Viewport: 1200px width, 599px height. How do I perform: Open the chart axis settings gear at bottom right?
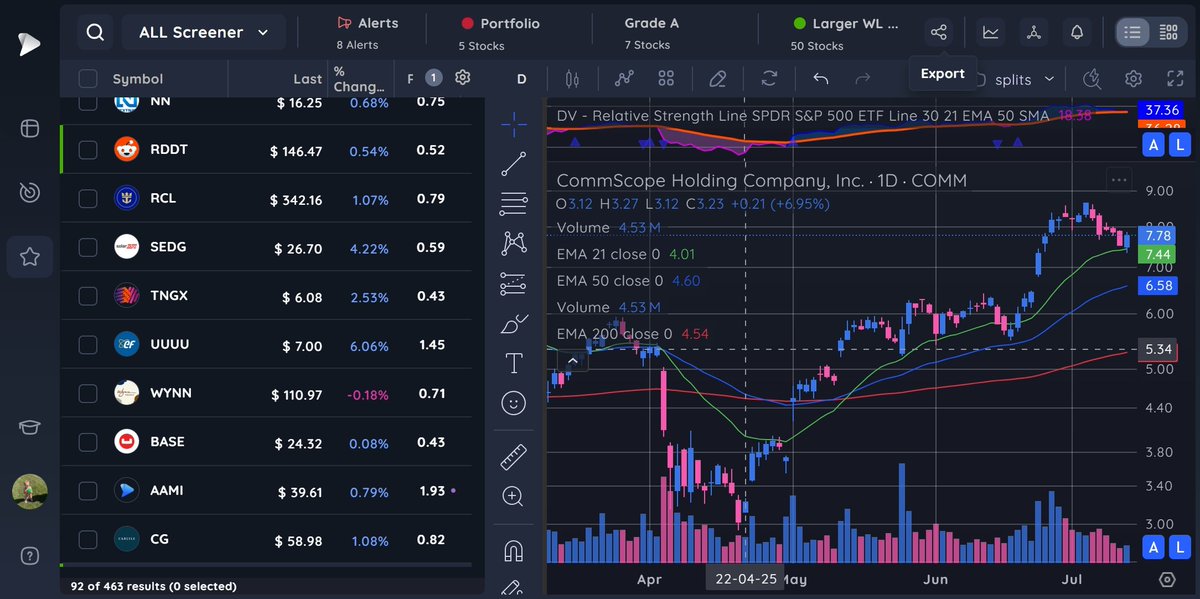click(x=1167, y=580)
